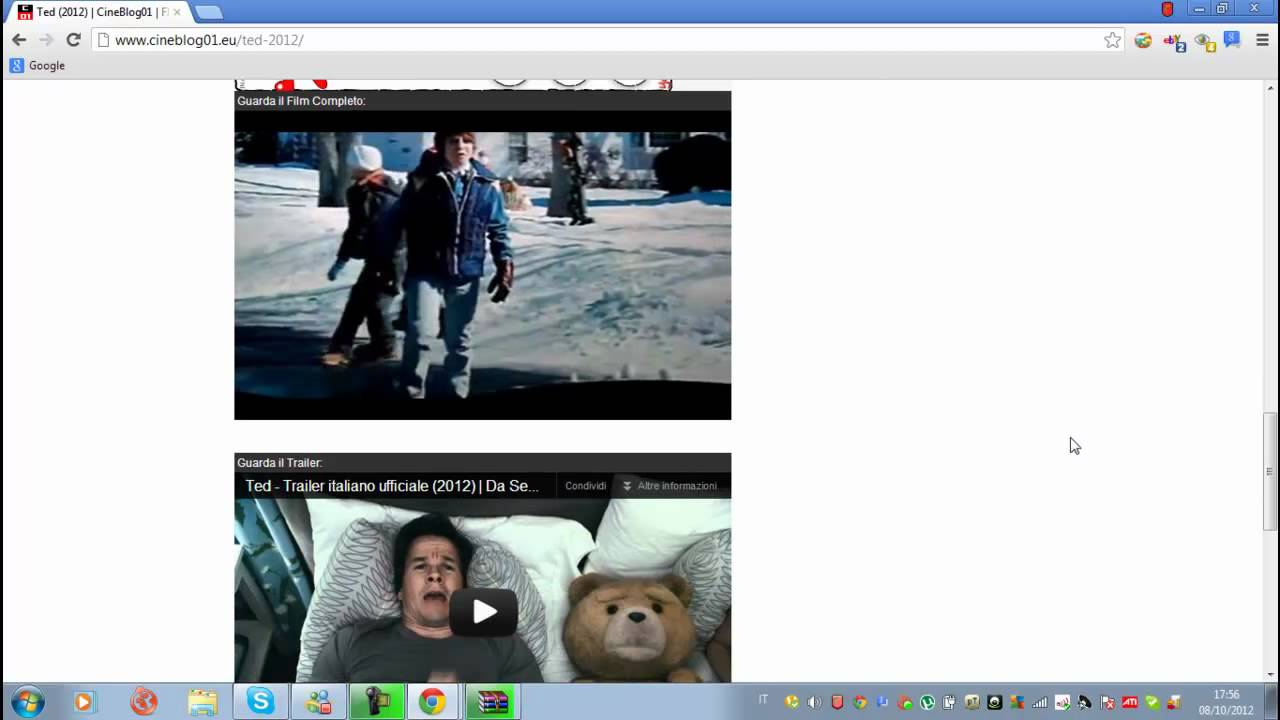This screenshot has width=1280, height=720.
Task: Expand Altre informazioni on the trailer
Action: [x=670, y=486]
